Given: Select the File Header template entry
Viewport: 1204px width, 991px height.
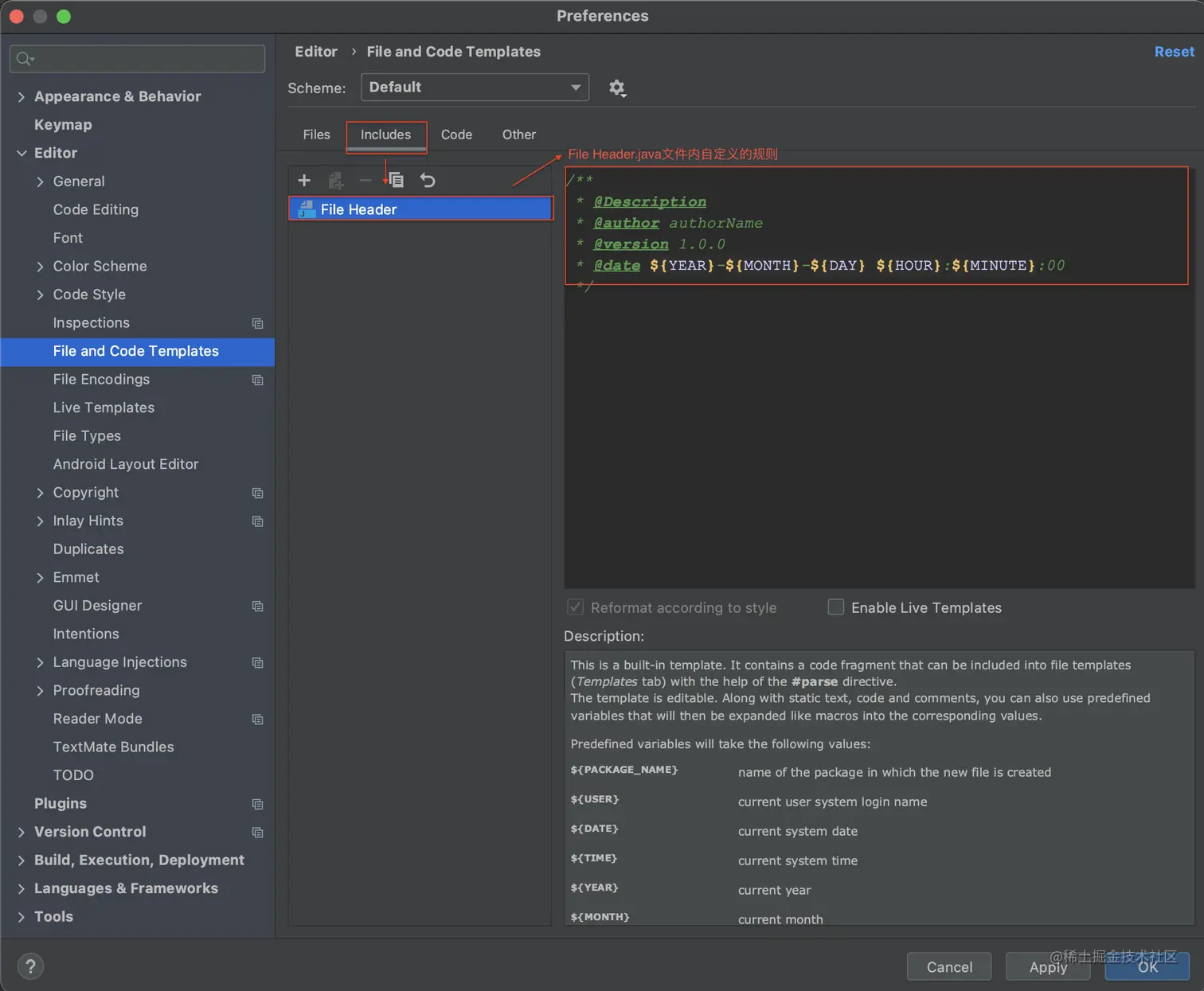Looking at the screenshot, I should click(421, 209).
